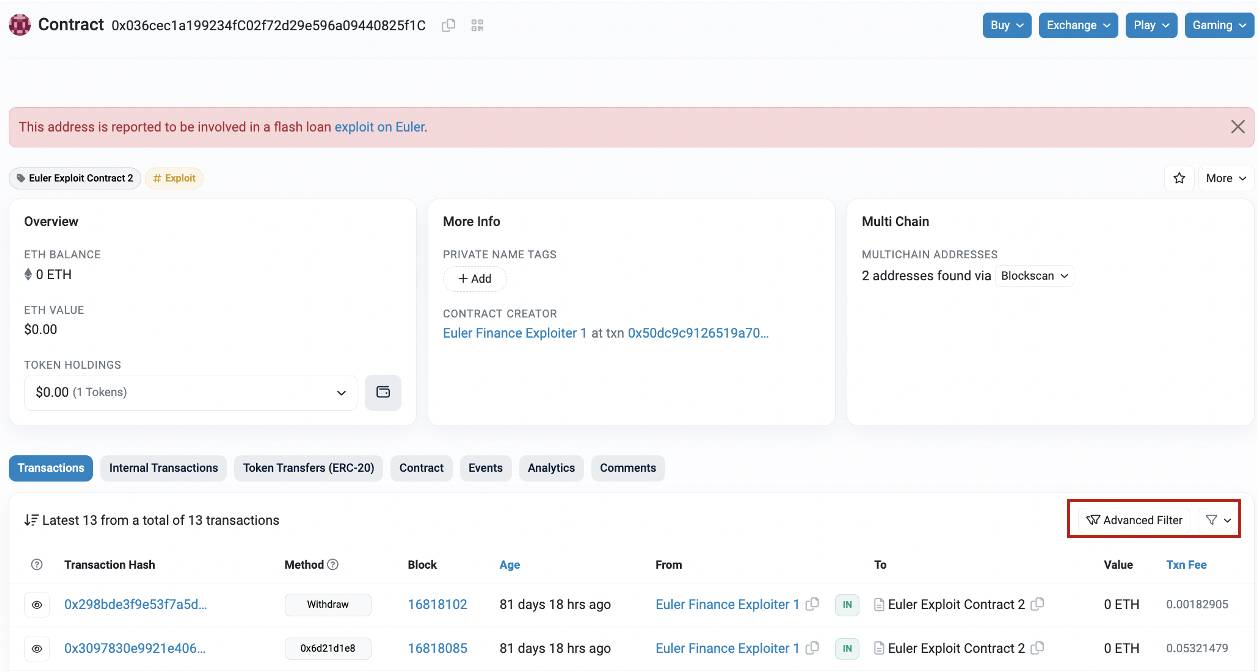
Task: Click the "2 addresses found via" text
Action: 927,276
